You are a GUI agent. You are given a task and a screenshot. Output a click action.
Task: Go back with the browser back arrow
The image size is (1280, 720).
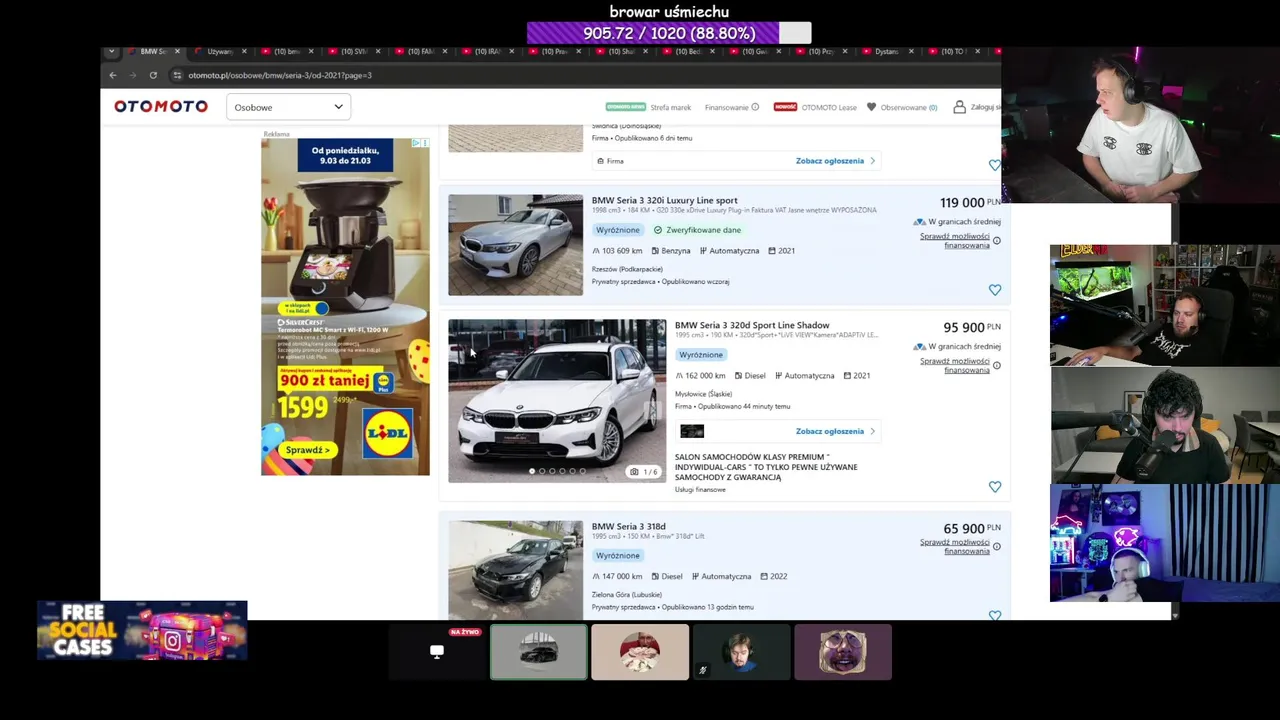coord(113,75)
